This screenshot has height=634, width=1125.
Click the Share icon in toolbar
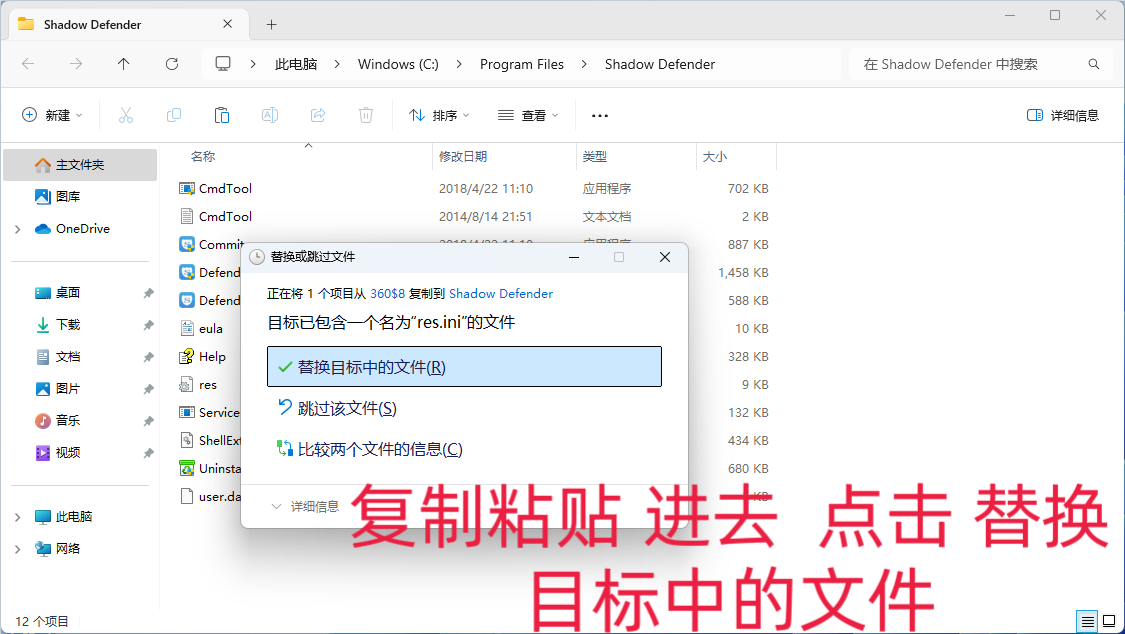pyautogui.click(x=318, y=115)
